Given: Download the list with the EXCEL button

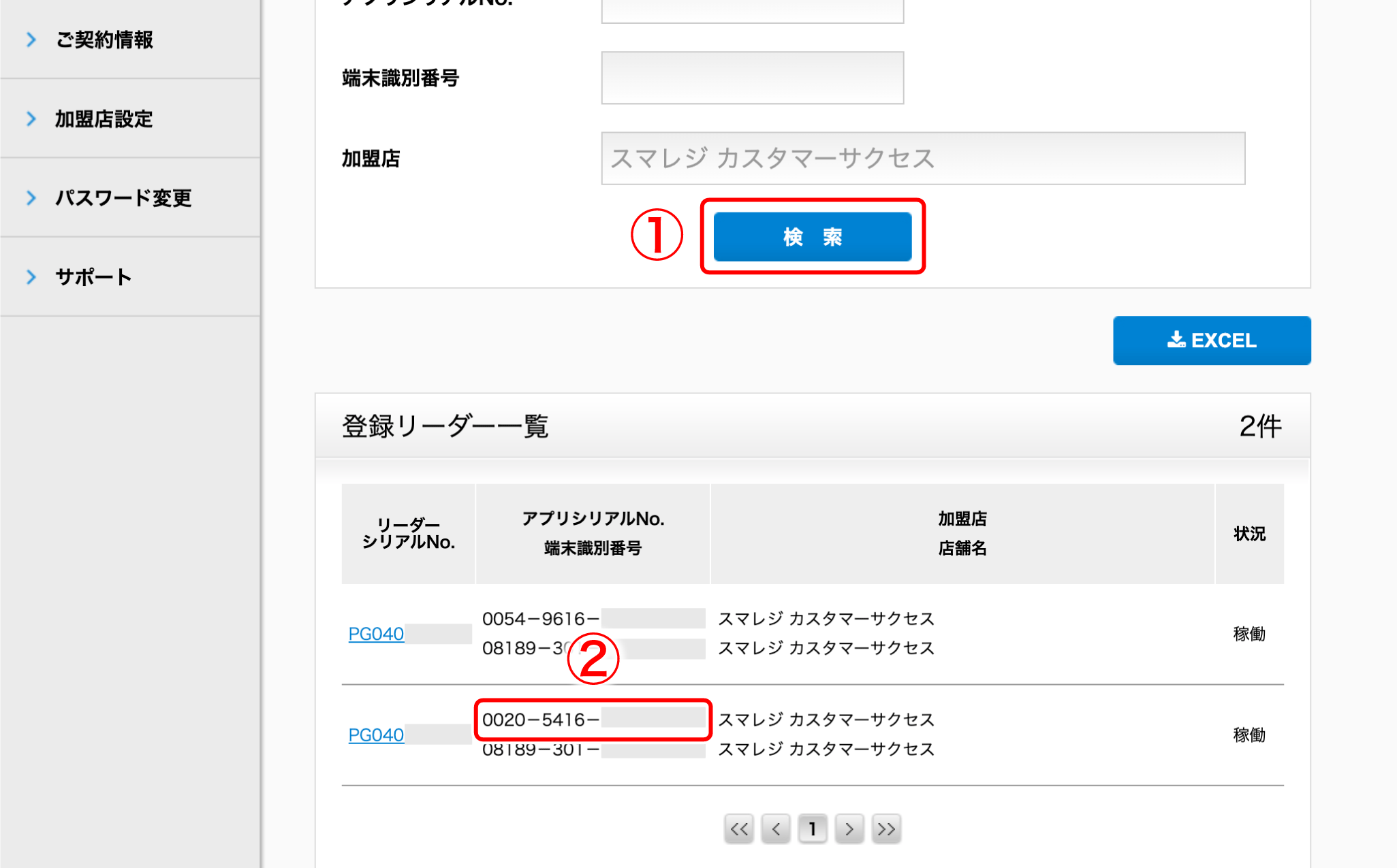Looking at the screenshot, I should pos(1211,340).
